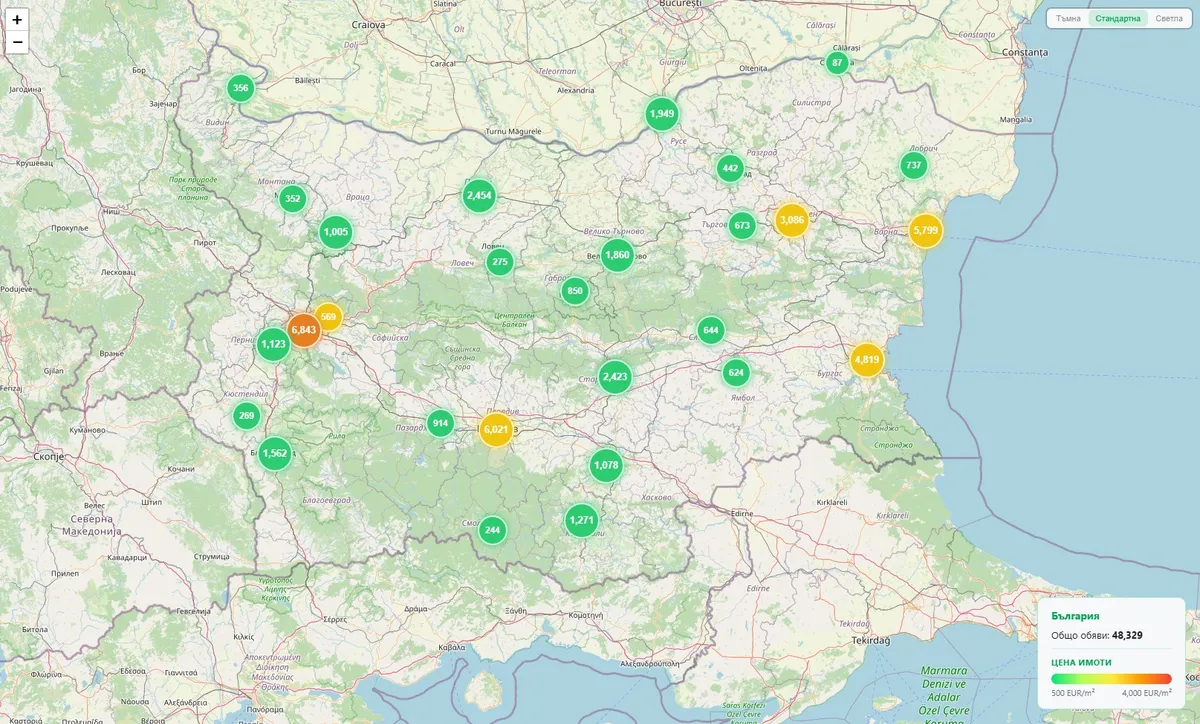The width and height of the screenshot is (1200, 724).
Task: Click the Общо обяви 48,329 total count
Action: click(1095, 635)
